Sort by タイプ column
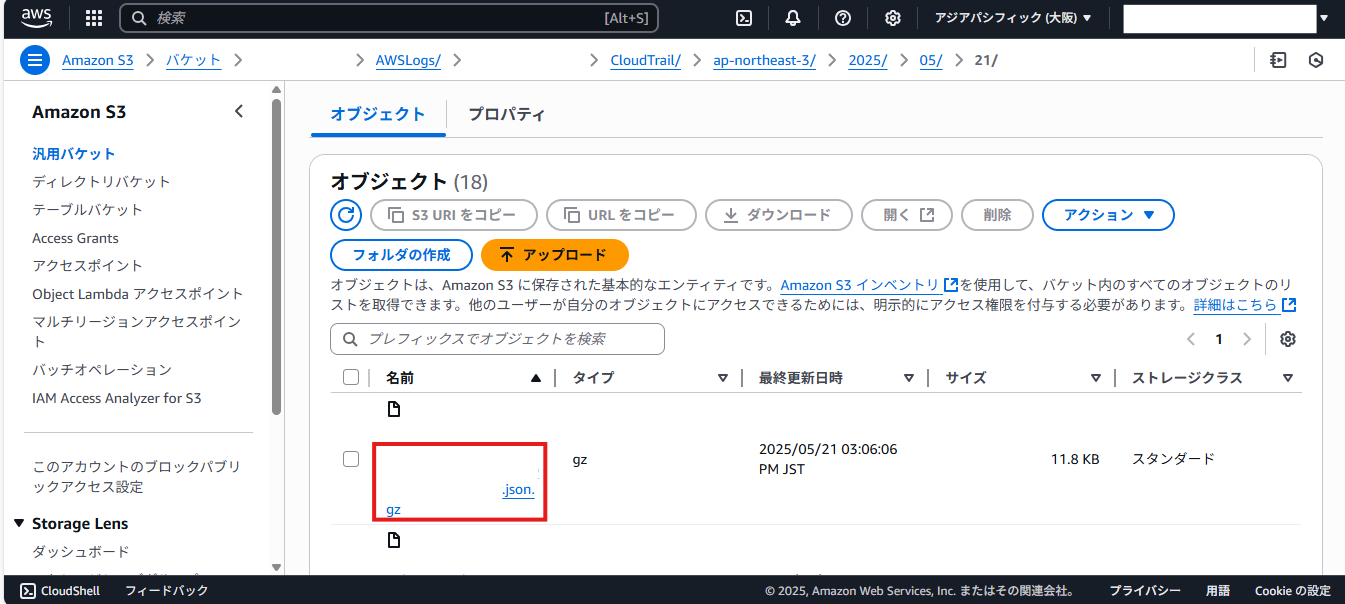The height and width of the screenshot is (604, 1345). coord(723,378)
